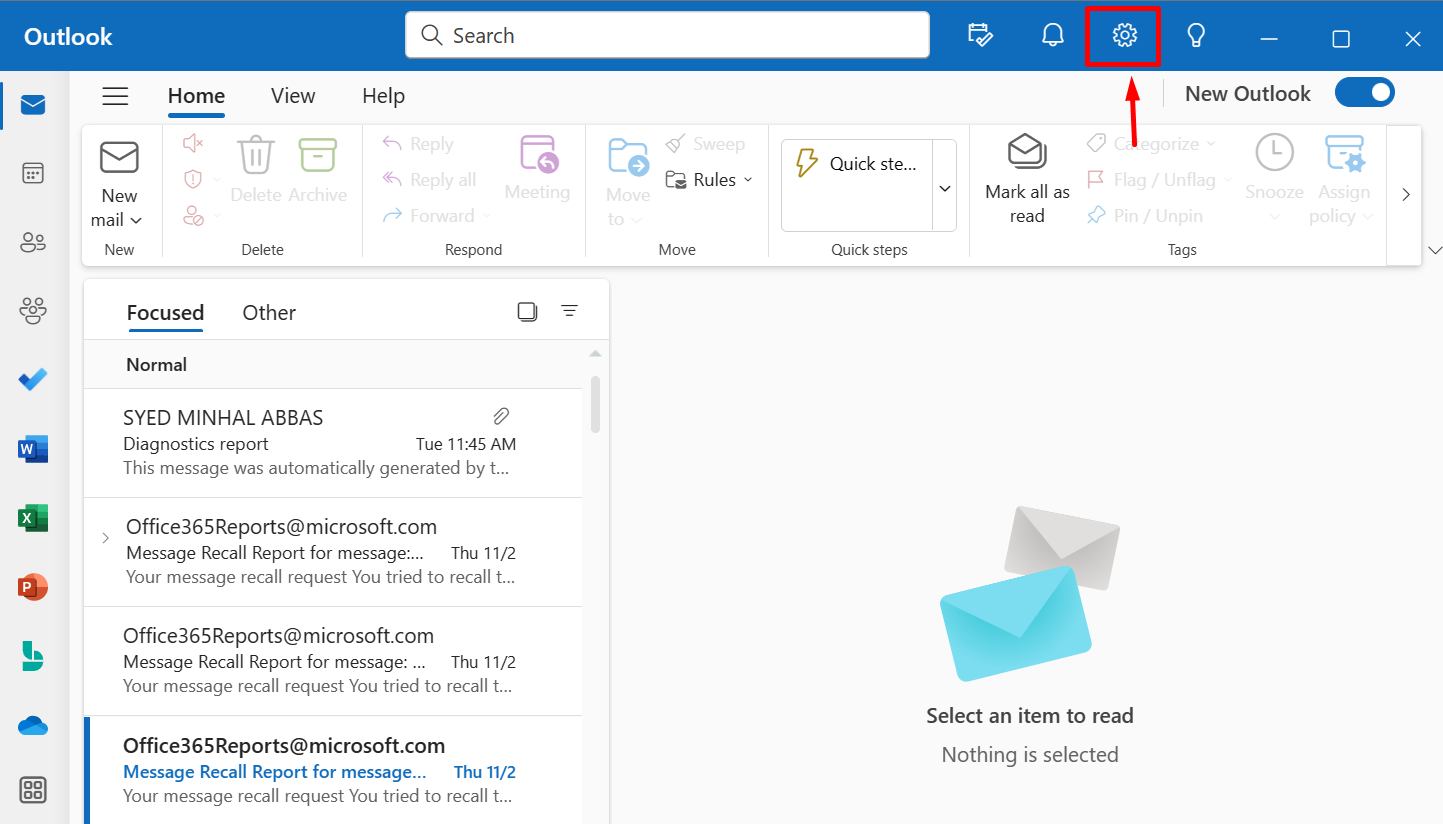Select the Other inbox tab
Image resolution: width=1443 pixels, height=824 pixels.
pos(269,313)
